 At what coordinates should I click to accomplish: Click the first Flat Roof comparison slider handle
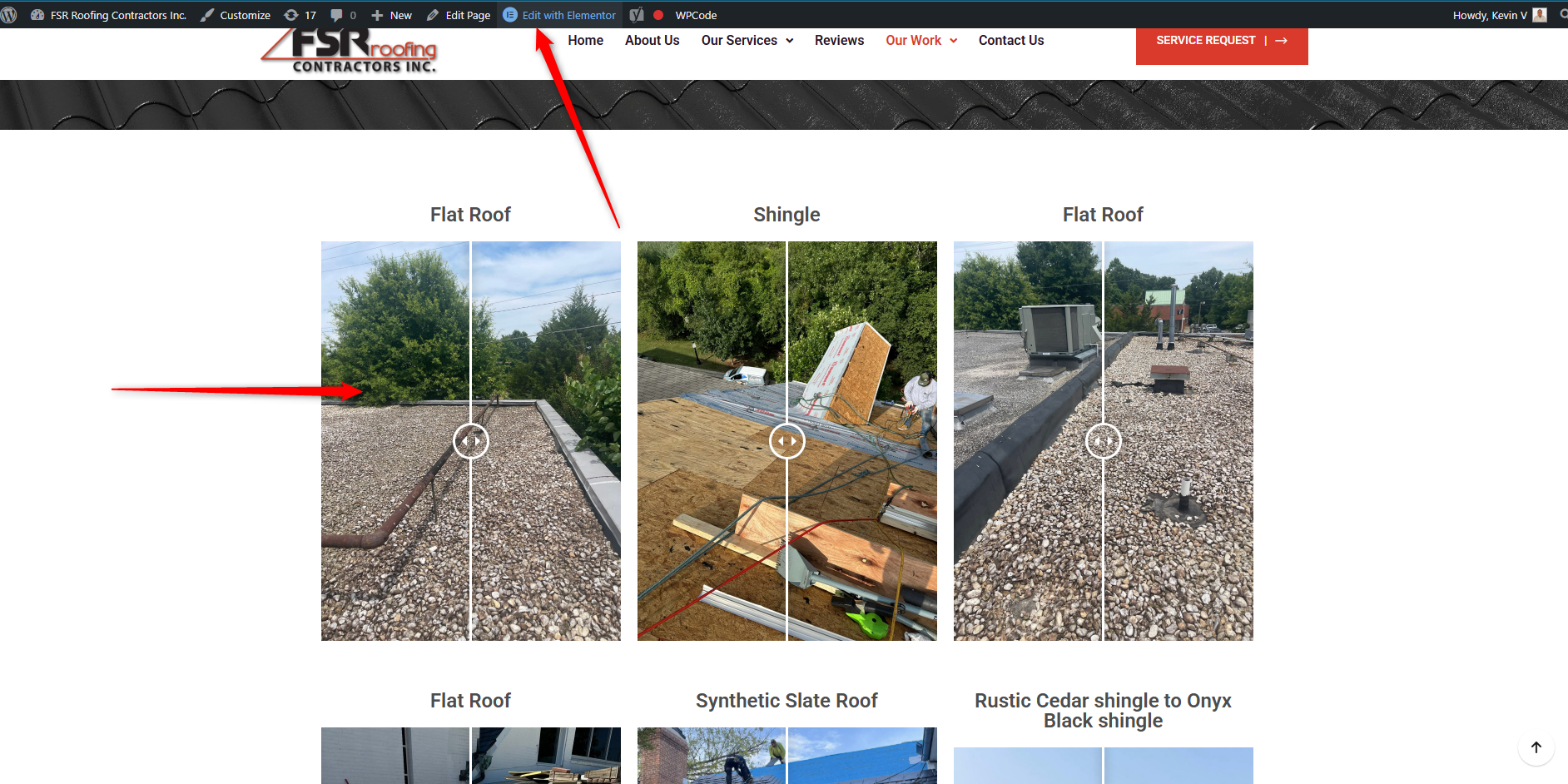(471, 441)
